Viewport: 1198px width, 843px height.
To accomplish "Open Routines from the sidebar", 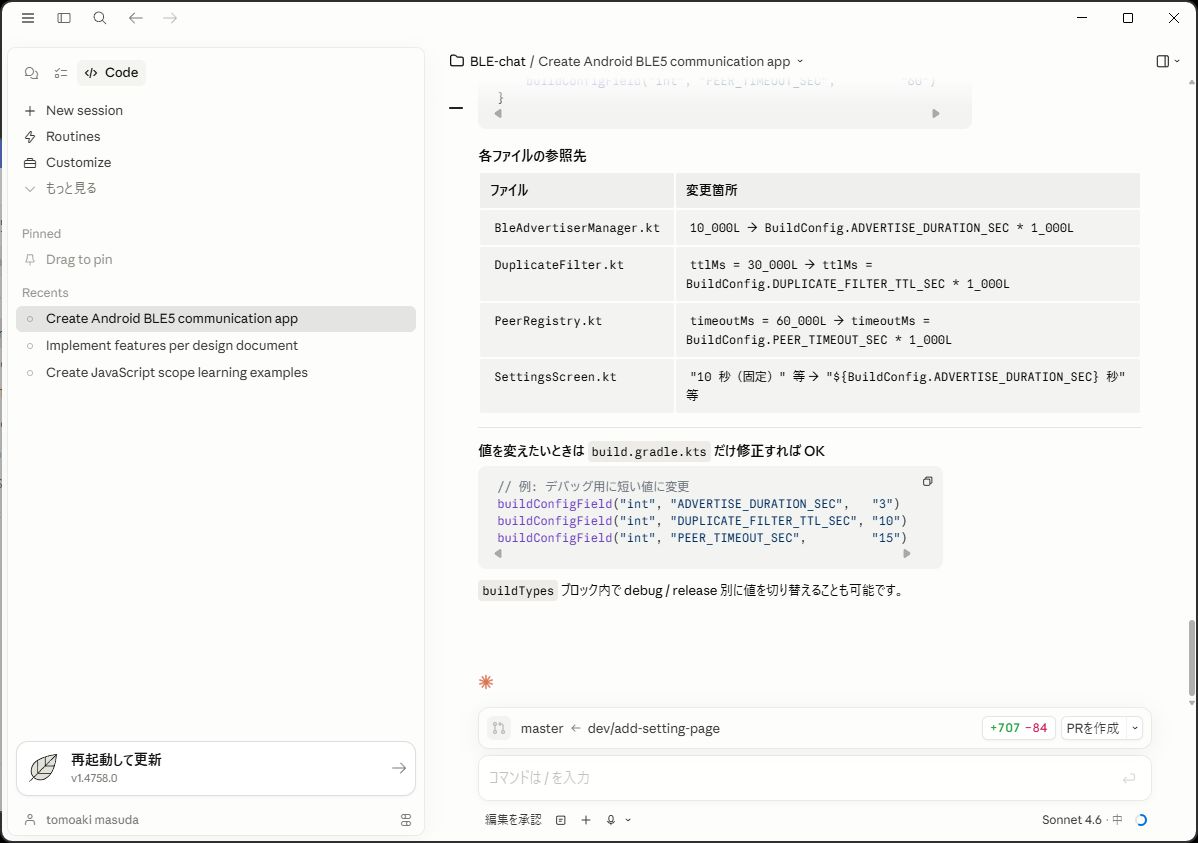I will coord(73,137).
